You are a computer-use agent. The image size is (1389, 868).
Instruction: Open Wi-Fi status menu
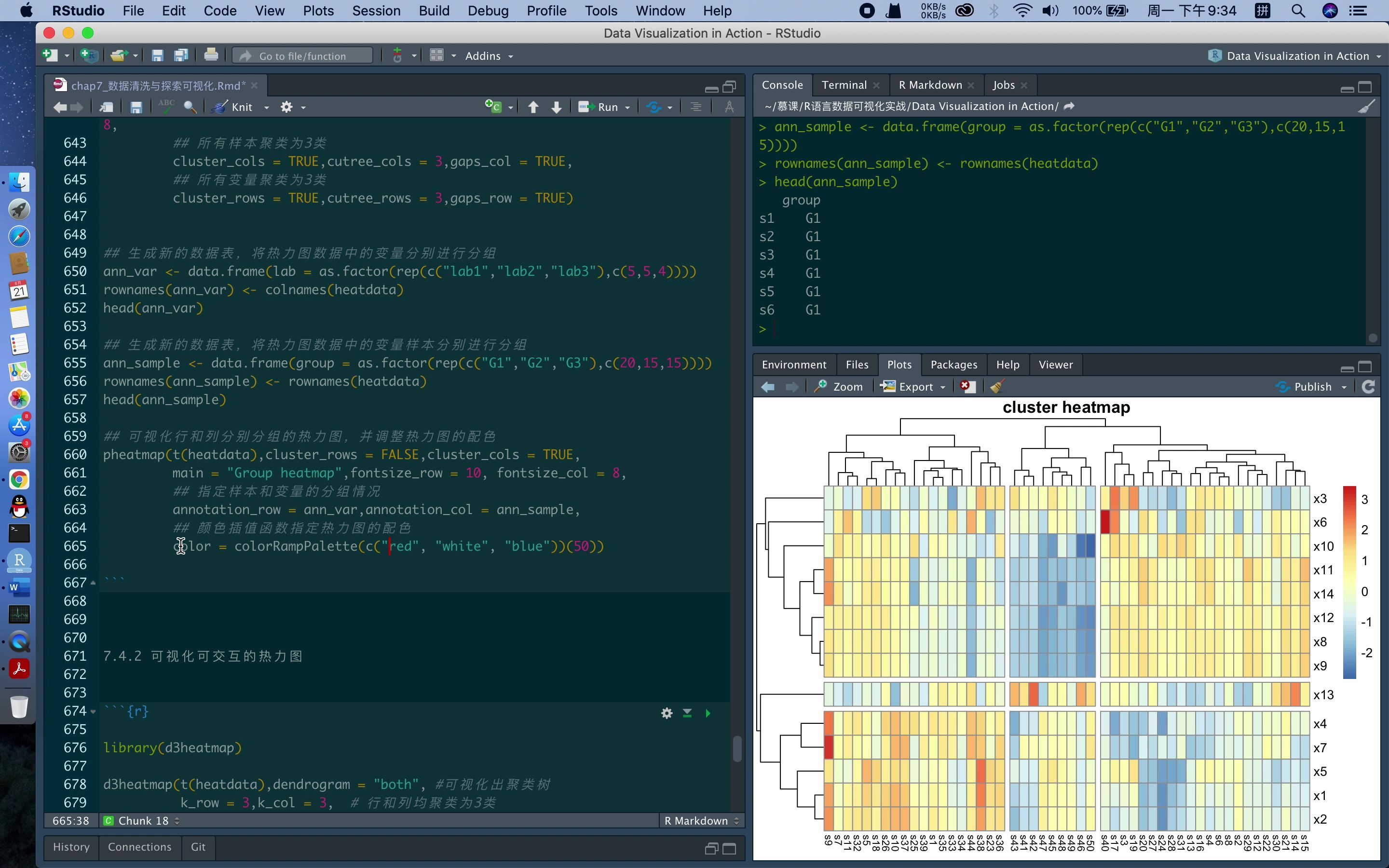point(1023,10)
